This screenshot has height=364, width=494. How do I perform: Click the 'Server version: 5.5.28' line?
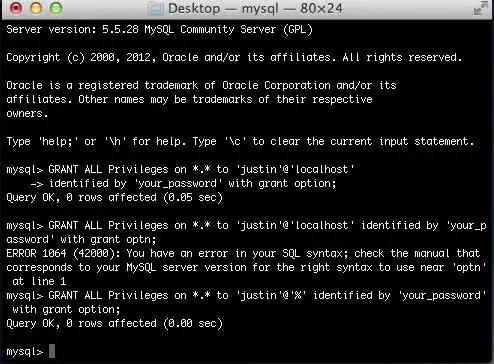(159, 30)
